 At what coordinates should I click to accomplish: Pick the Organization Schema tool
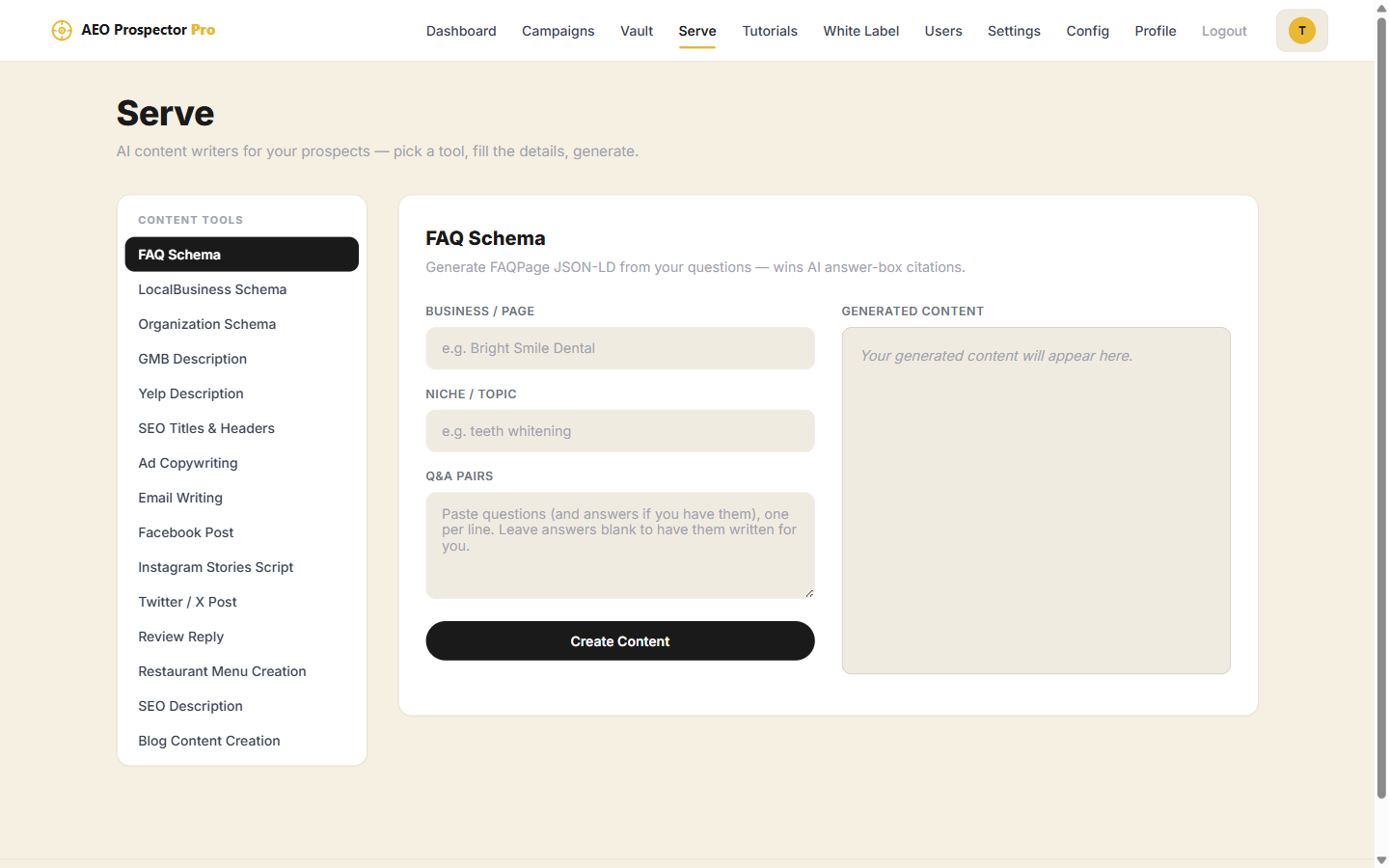coord(242,324)
